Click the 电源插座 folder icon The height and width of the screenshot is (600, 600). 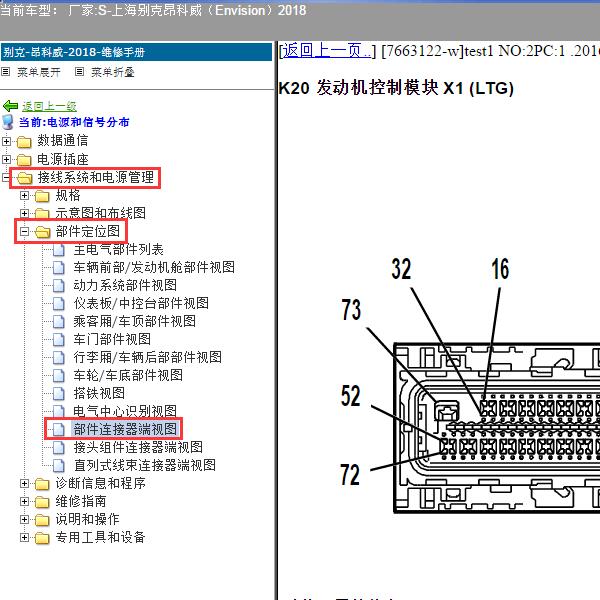click(x=24, y=160)
